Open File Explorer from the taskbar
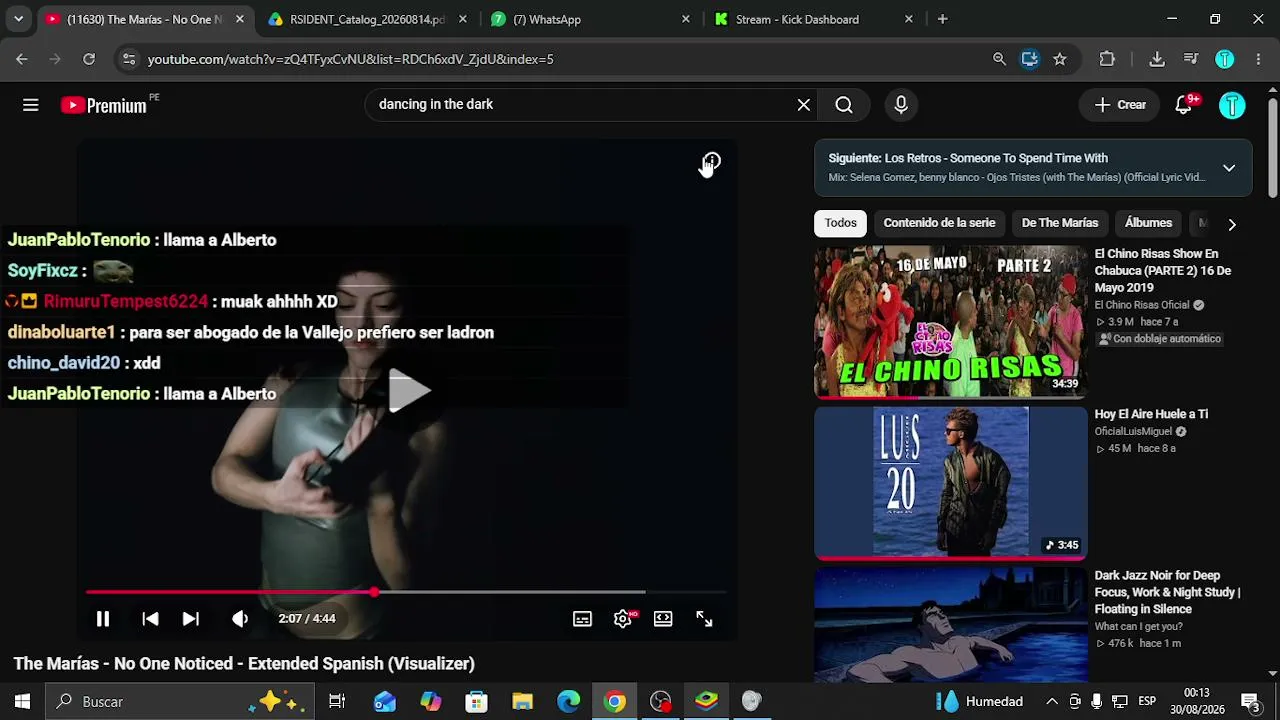The width and height of the screenshot is (1280, 720). coord(523,701)
